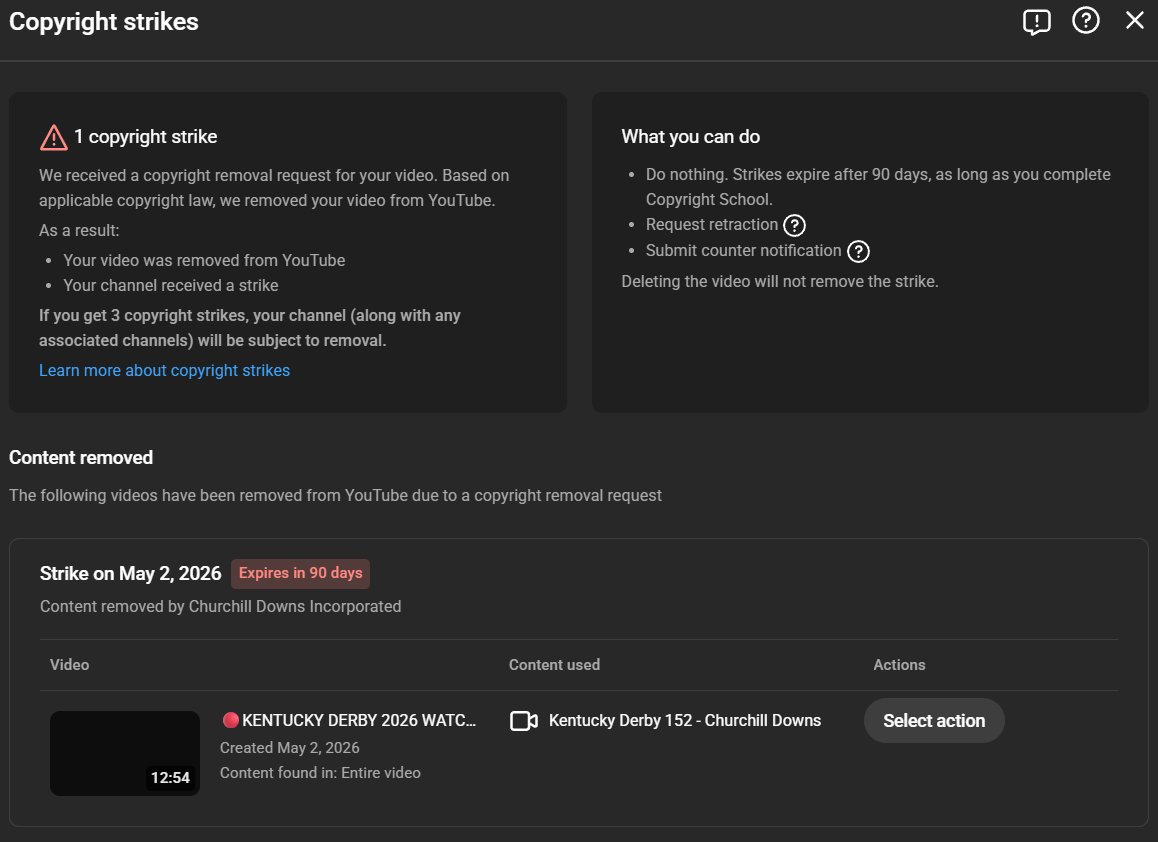Click the Expires in 90 days badge
The width and height of the screenshot is (1158, 842).
(x=301, y=573)
